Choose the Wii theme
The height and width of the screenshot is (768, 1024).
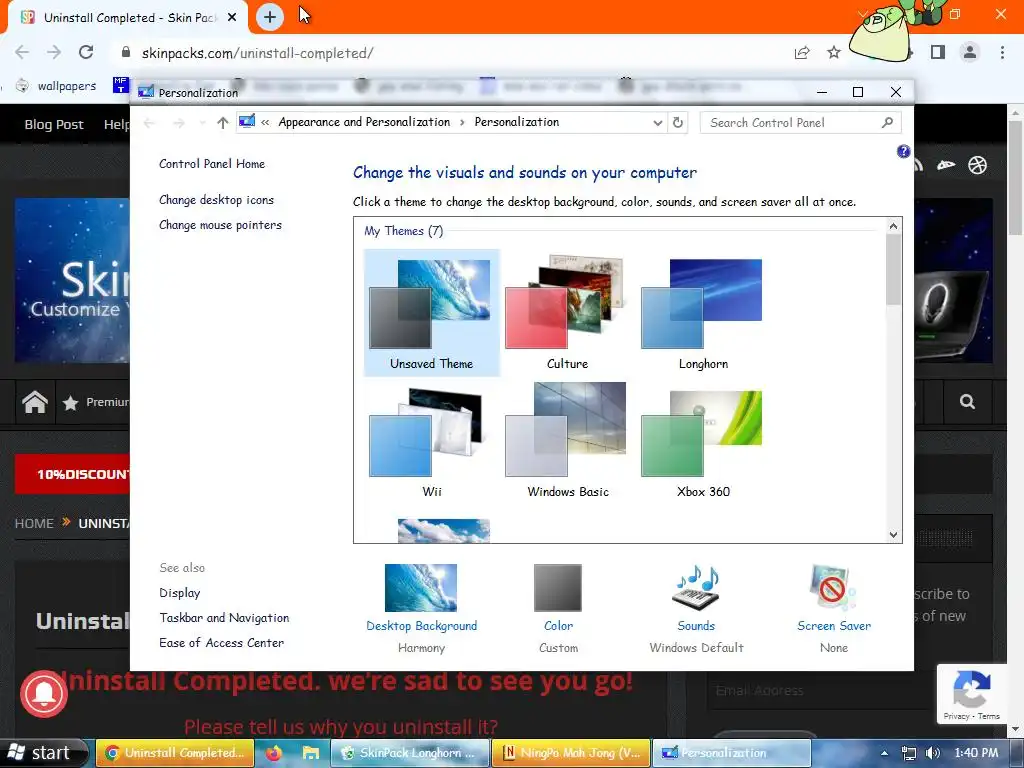coord(431,440)
